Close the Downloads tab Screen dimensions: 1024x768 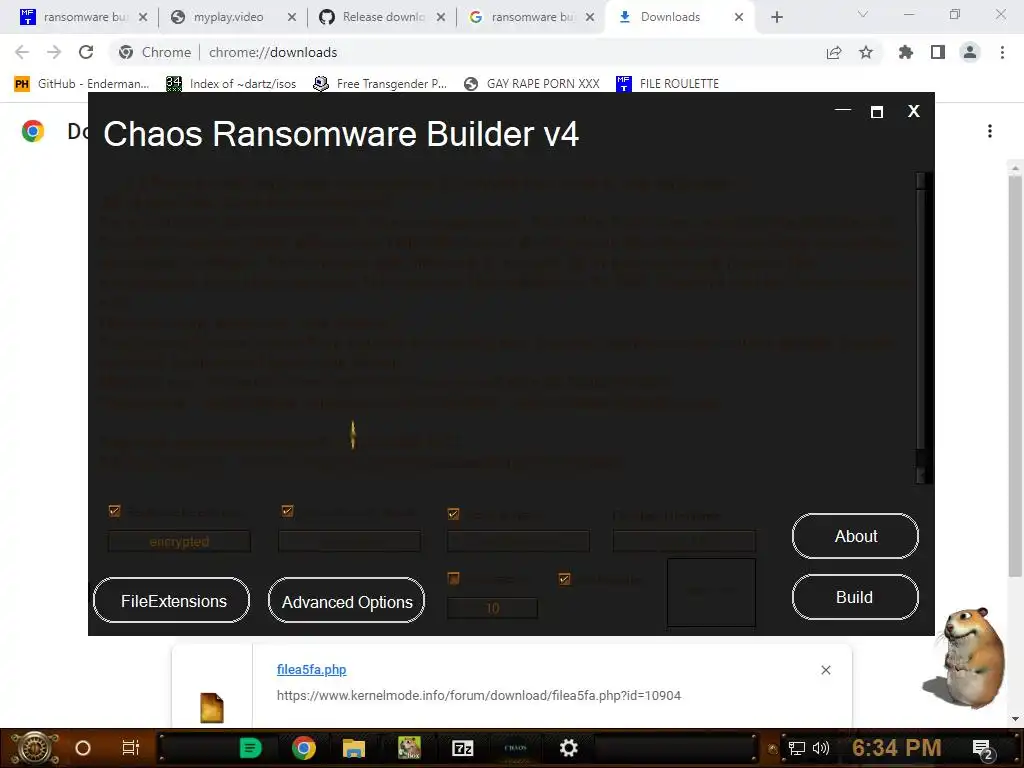739,17
